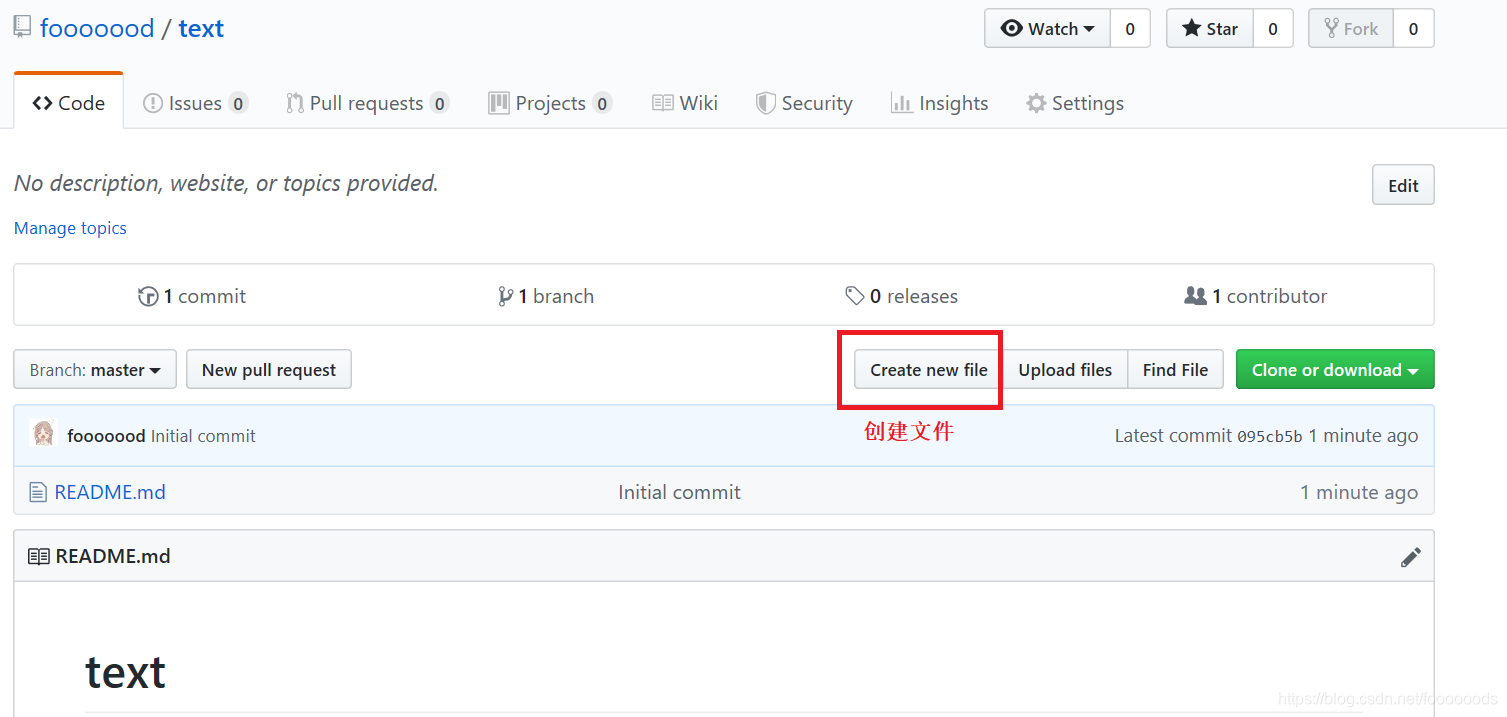
Task: Click the star icon on Star button
Action: 1191,28
